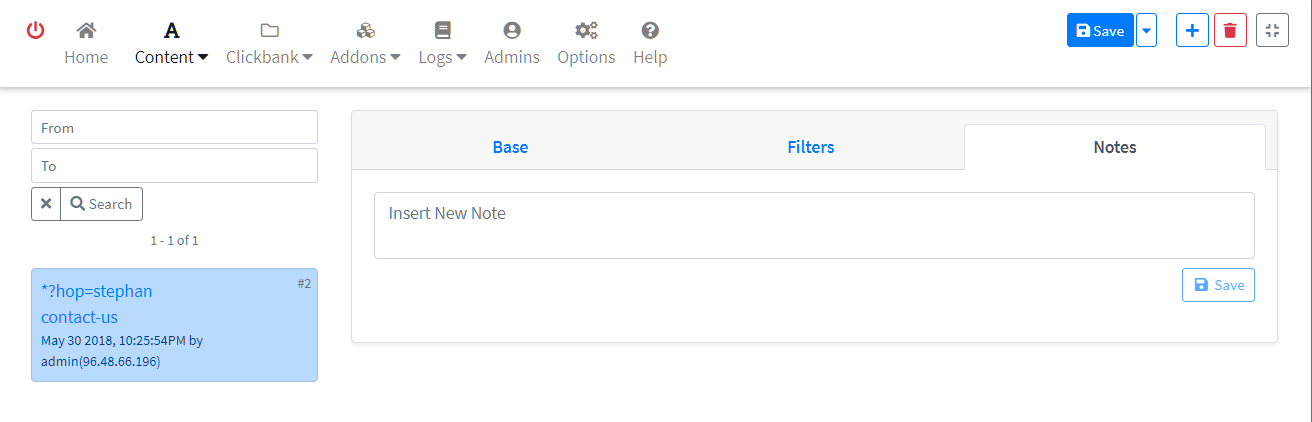Open the Addons dropdown menu
This screenshot has height=422, width=1312.
pyautogui.click(x=365, y=44)
